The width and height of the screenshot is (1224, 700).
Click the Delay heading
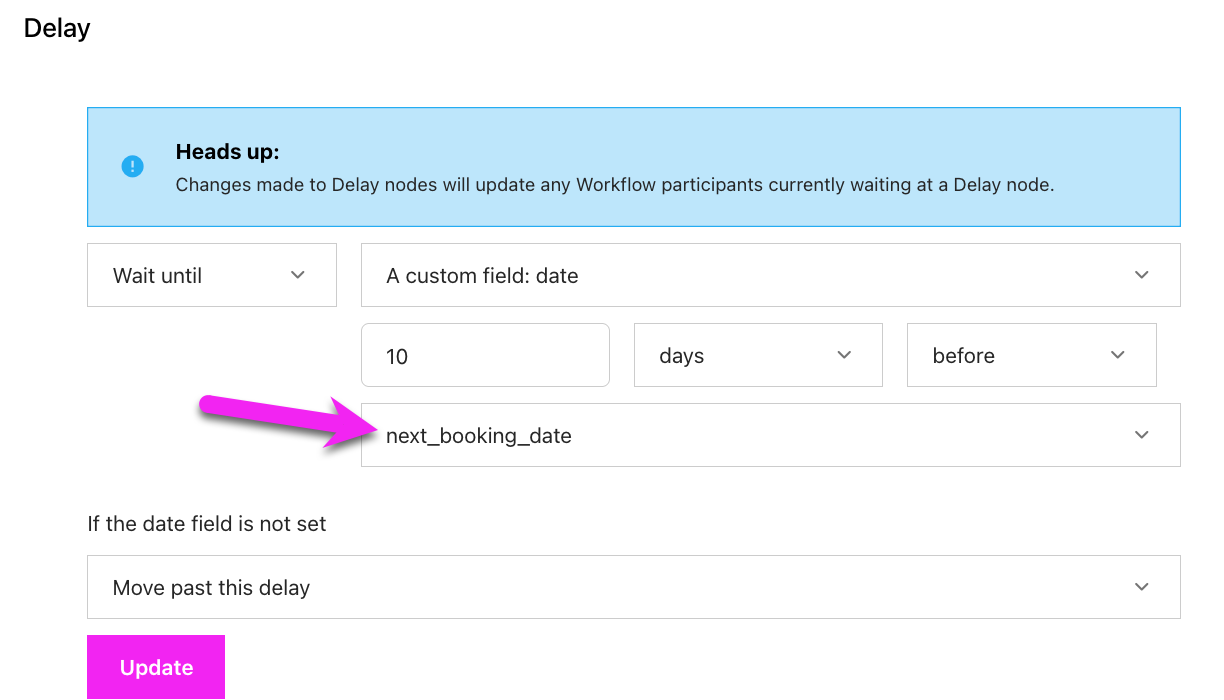click(x=57, y=28)
